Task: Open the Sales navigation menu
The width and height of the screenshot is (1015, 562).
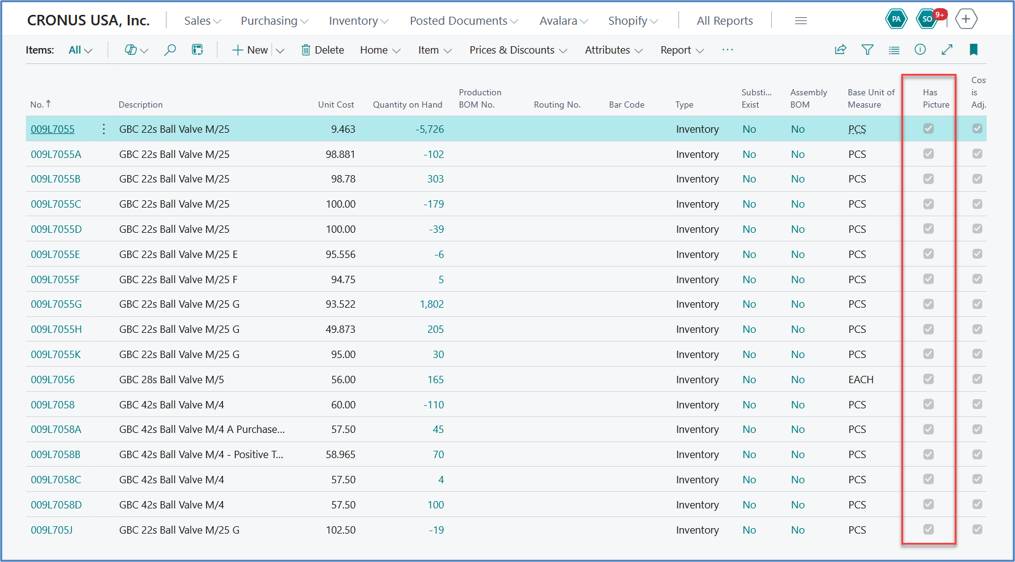Action: pos(203,21)
